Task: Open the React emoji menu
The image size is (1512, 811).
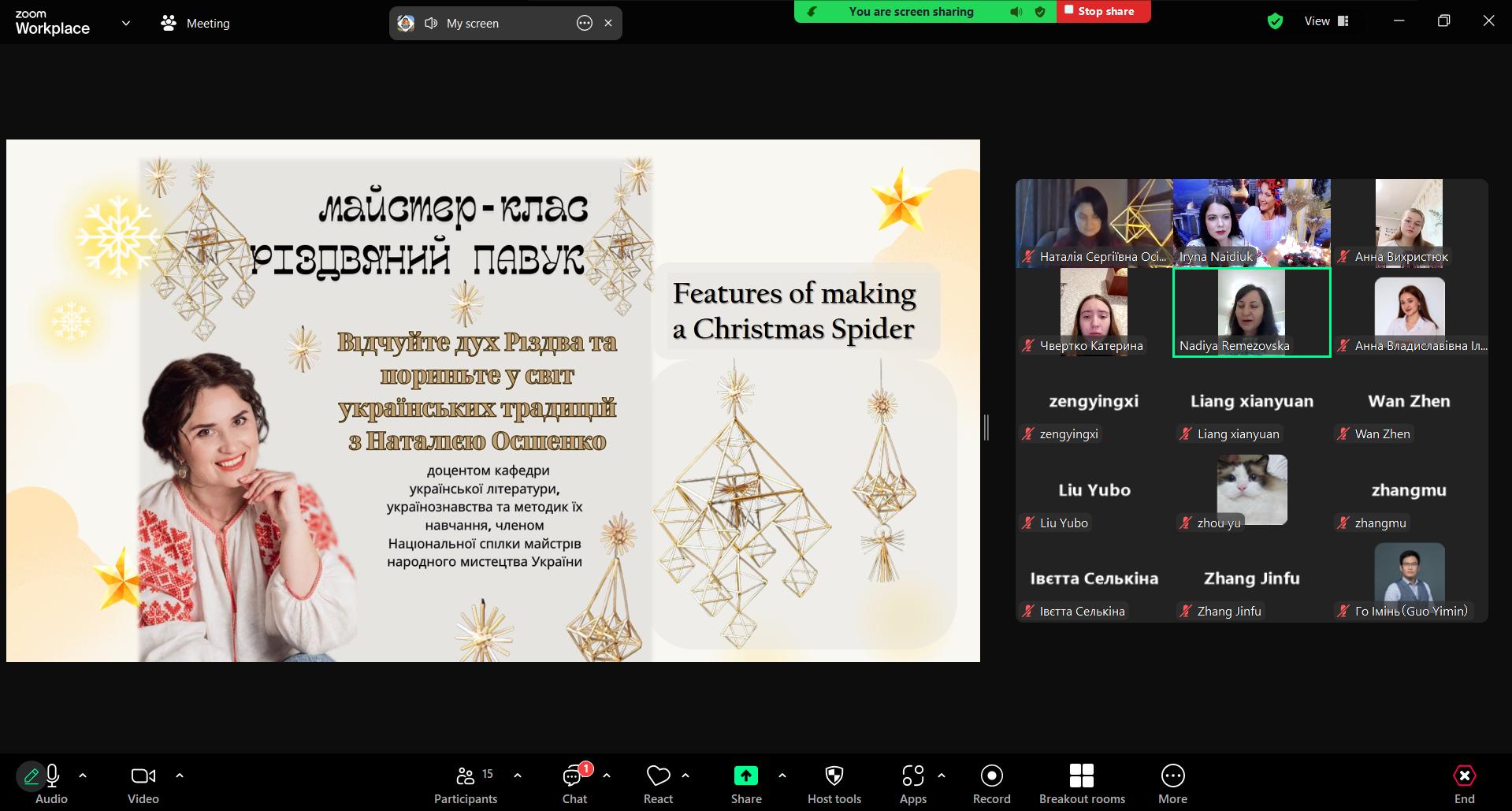Action: click(658, 785)
